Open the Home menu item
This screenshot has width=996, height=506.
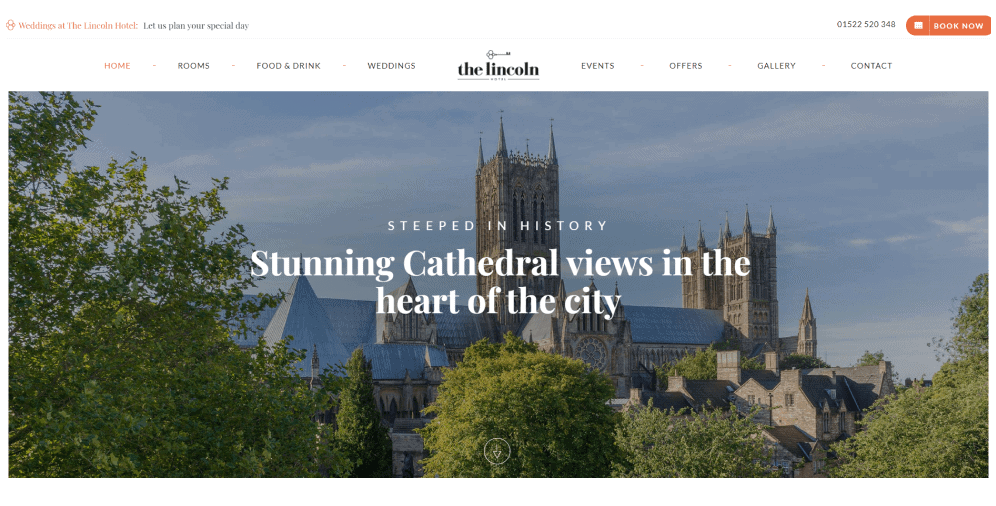coord(117,65)
